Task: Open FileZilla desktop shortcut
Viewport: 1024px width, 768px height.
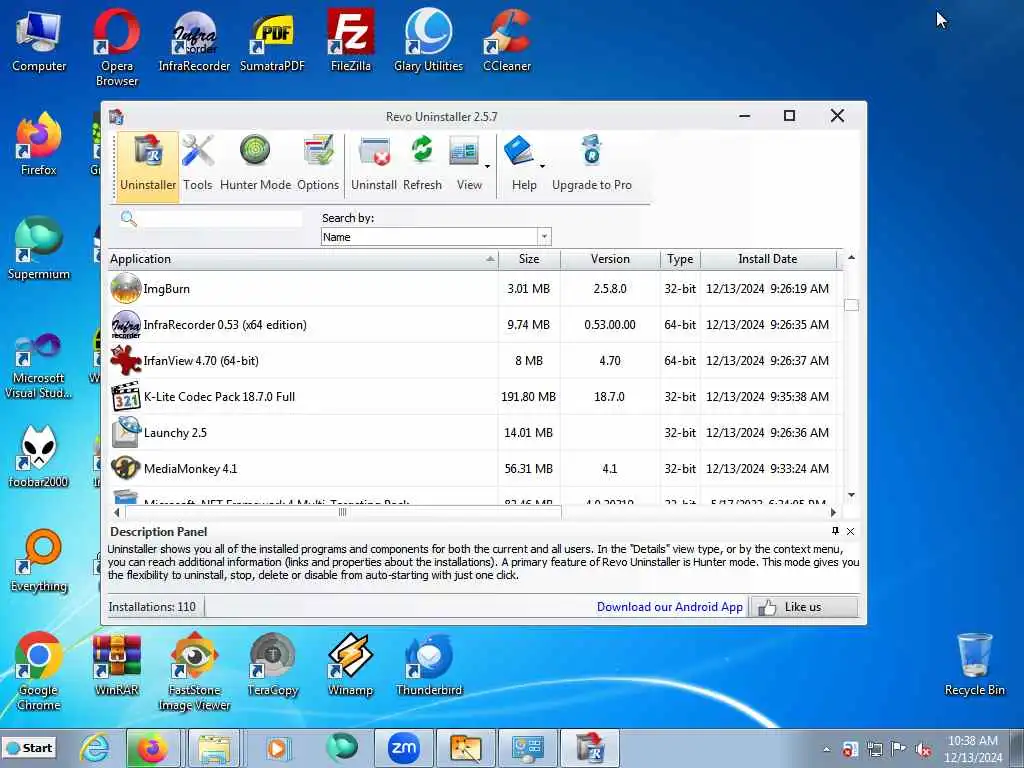Action: 351,40
